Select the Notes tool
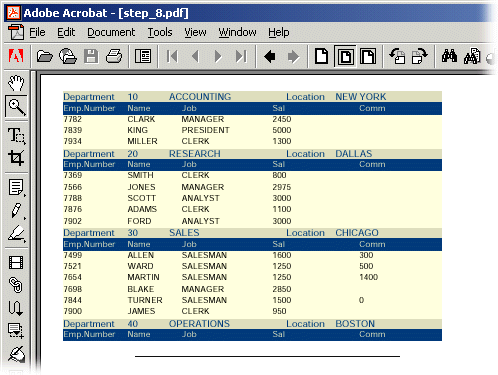 [16, 187]
